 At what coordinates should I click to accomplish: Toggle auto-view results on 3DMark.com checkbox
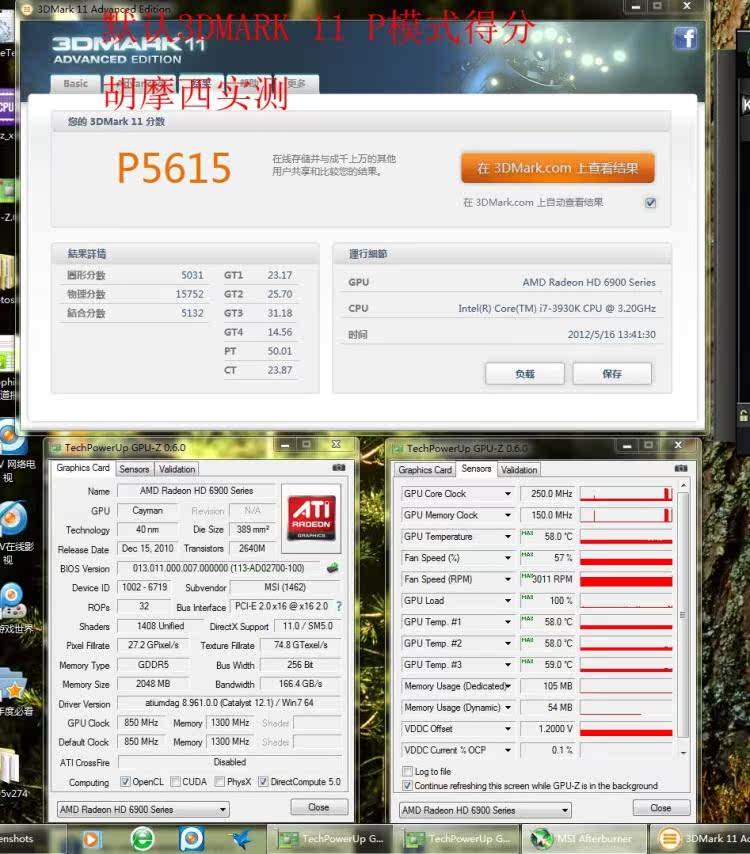650,202
